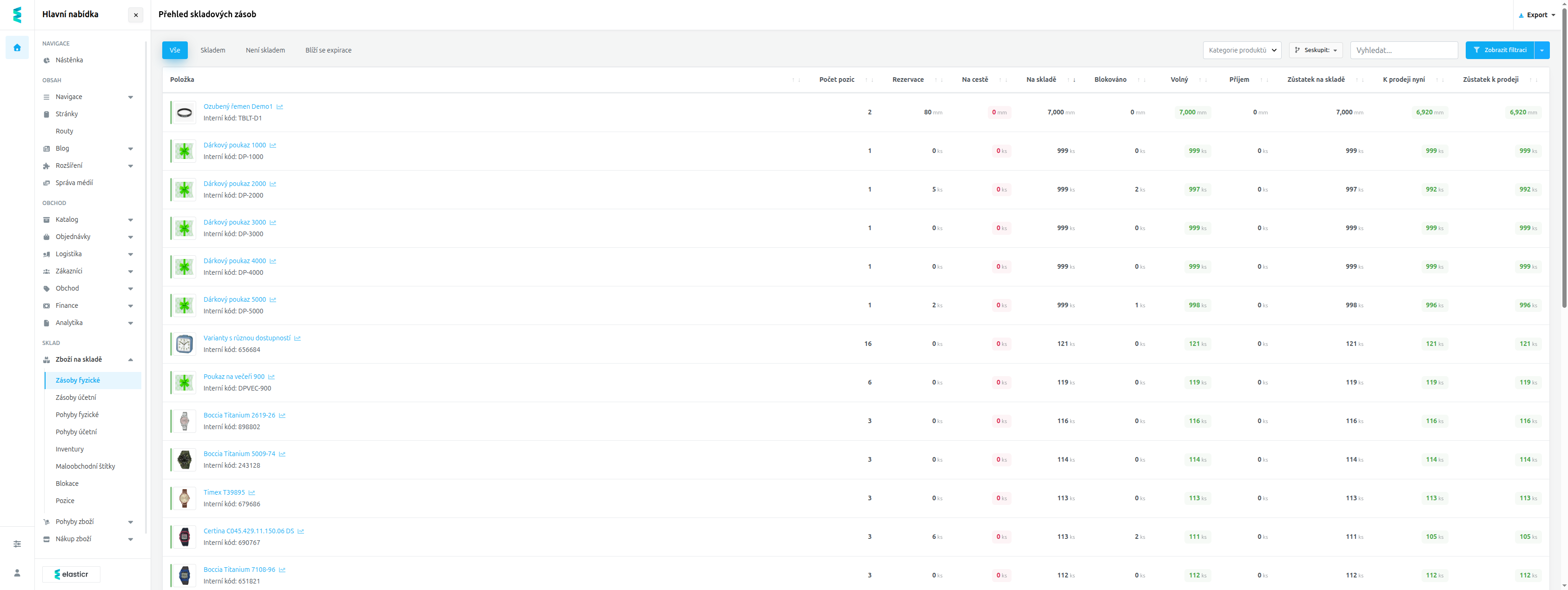Viewport: 1568px width, 590px height.
Task: Switch to the Blíží se expirace tab
Action: point(328,50)
